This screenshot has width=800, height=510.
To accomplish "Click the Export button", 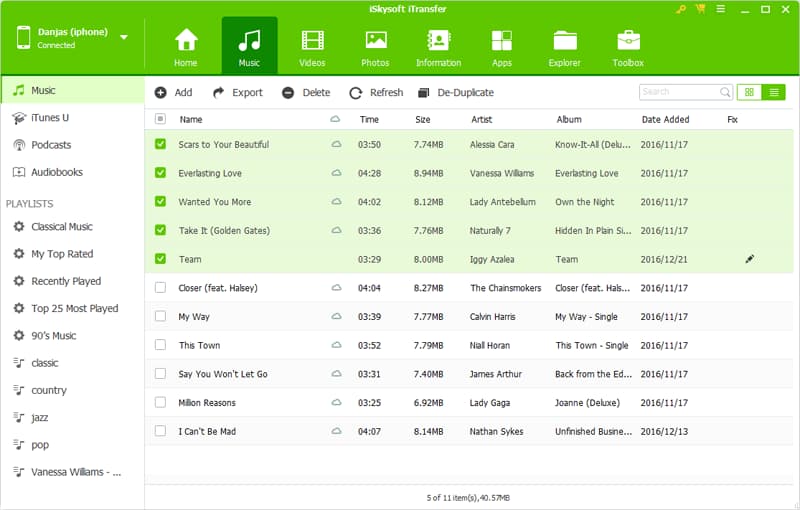I will 238,92.
